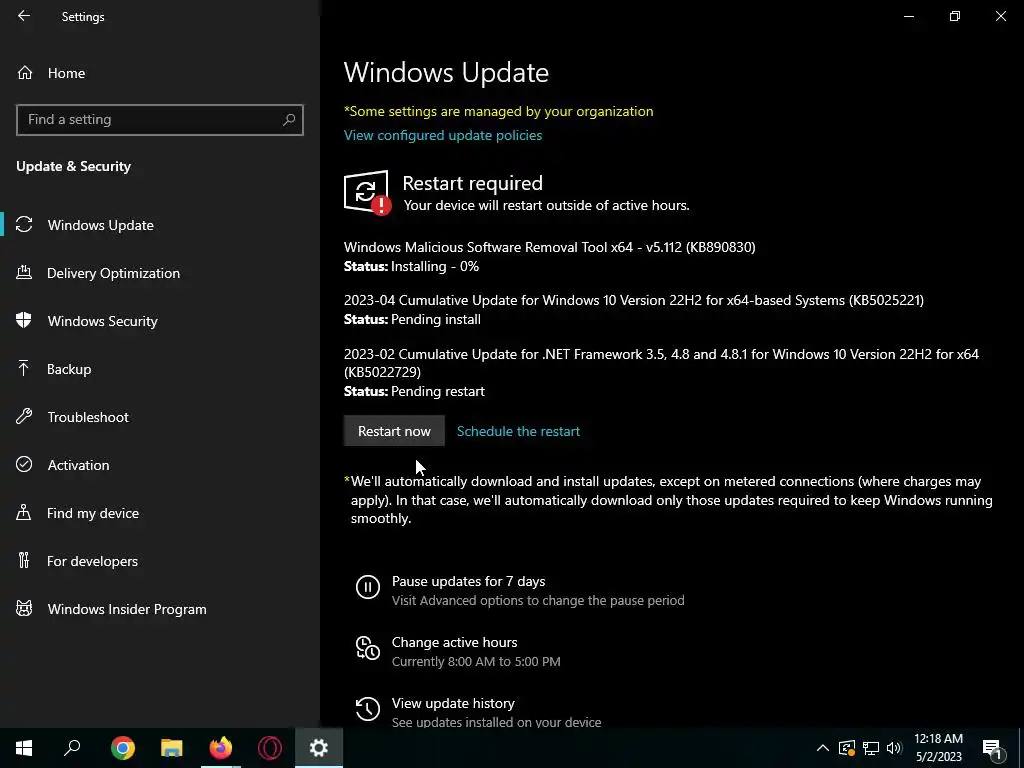1024x768 pixels.
Task: Open the notification action center
Action: tap(992, 748)
